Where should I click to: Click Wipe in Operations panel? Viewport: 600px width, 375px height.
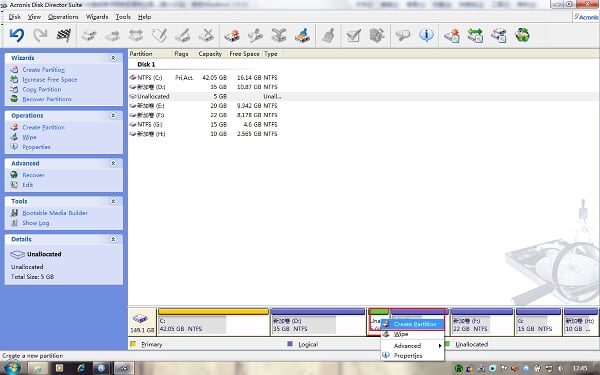pyautogui.click(x=29, y=137)
